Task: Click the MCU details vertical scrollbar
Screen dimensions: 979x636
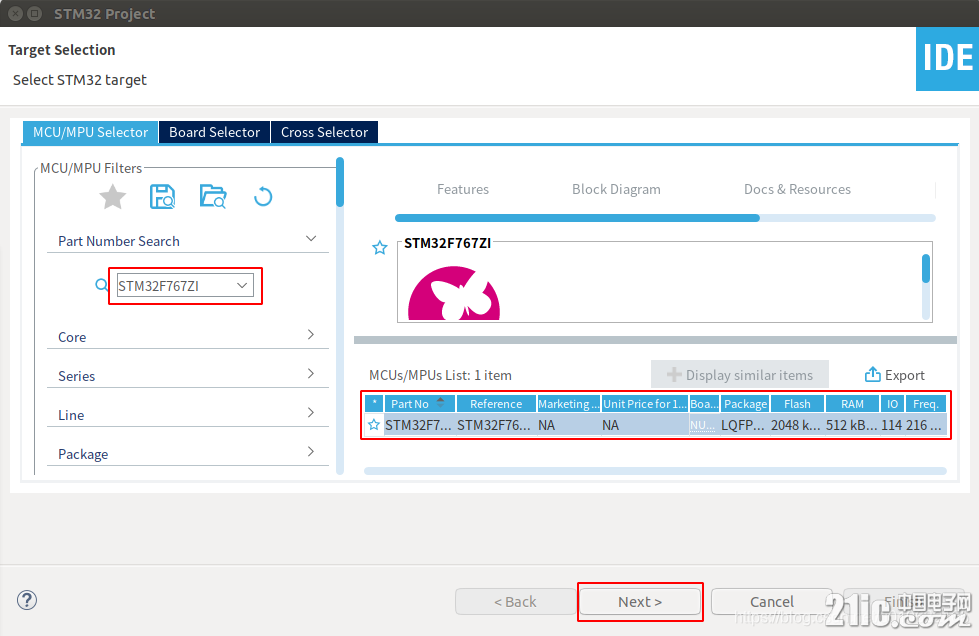Action: point(926,286)
